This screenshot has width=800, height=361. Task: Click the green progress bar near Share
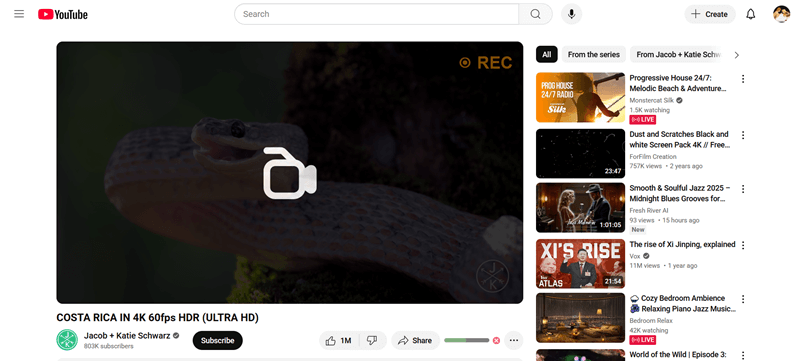[466, 340]
